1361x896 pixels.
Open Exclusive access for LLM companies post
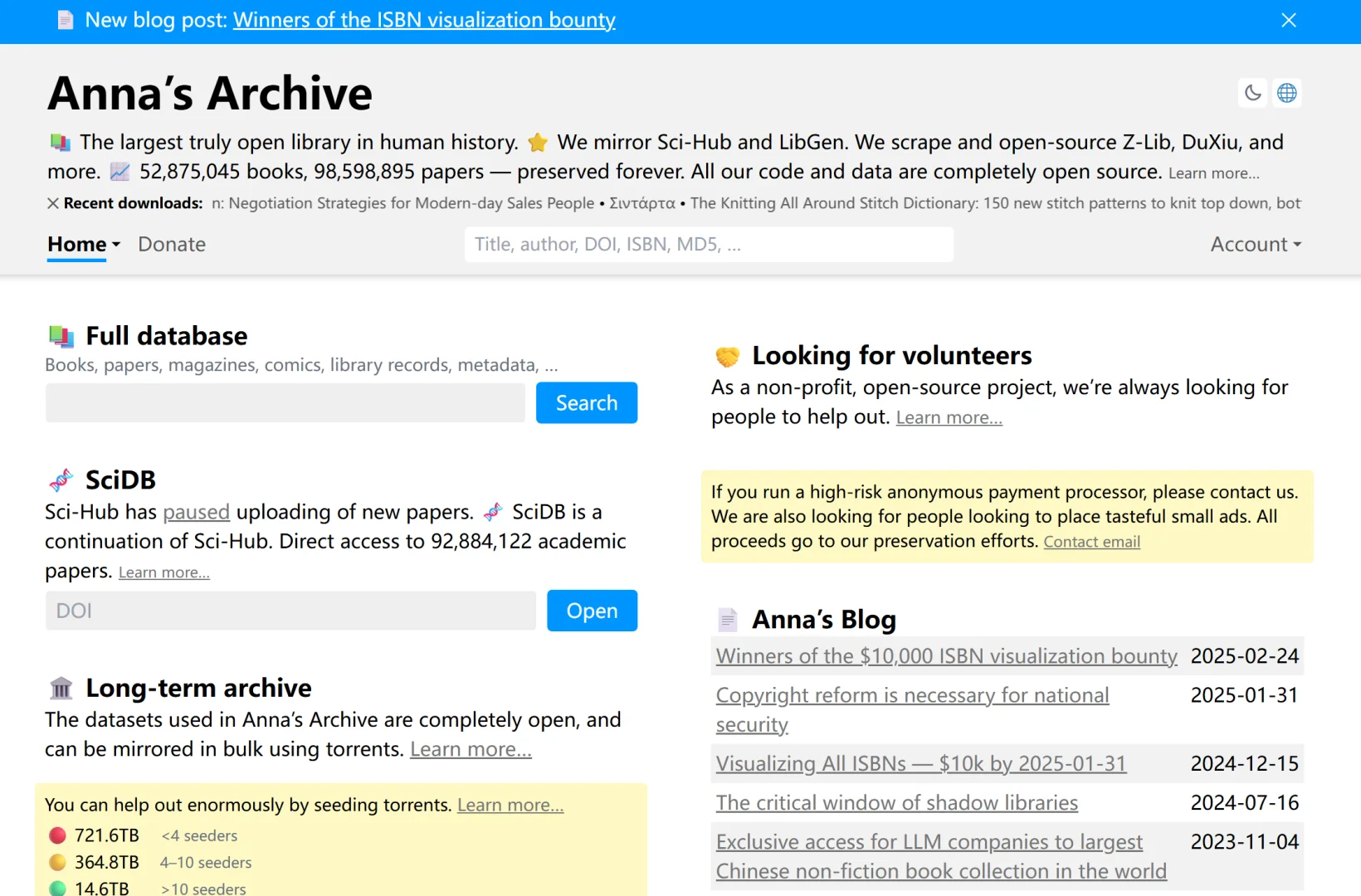pos(941,856)
